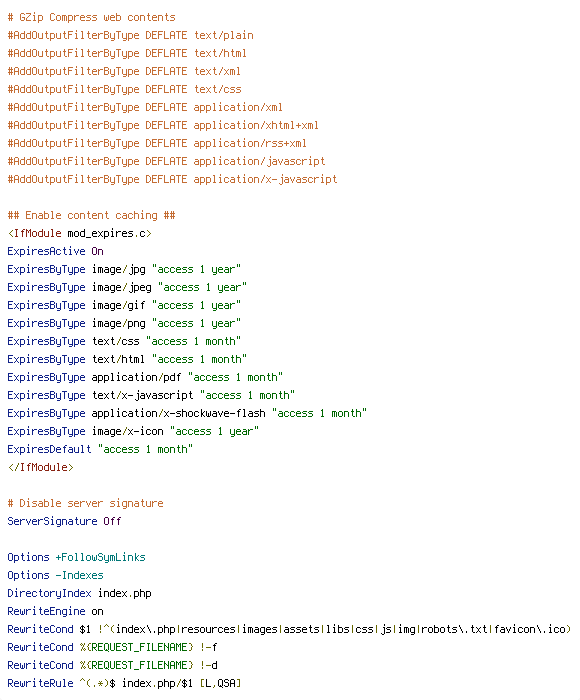Click the DirectoryIndex index.php line
The image size is (580, 700).
point(79,593)
